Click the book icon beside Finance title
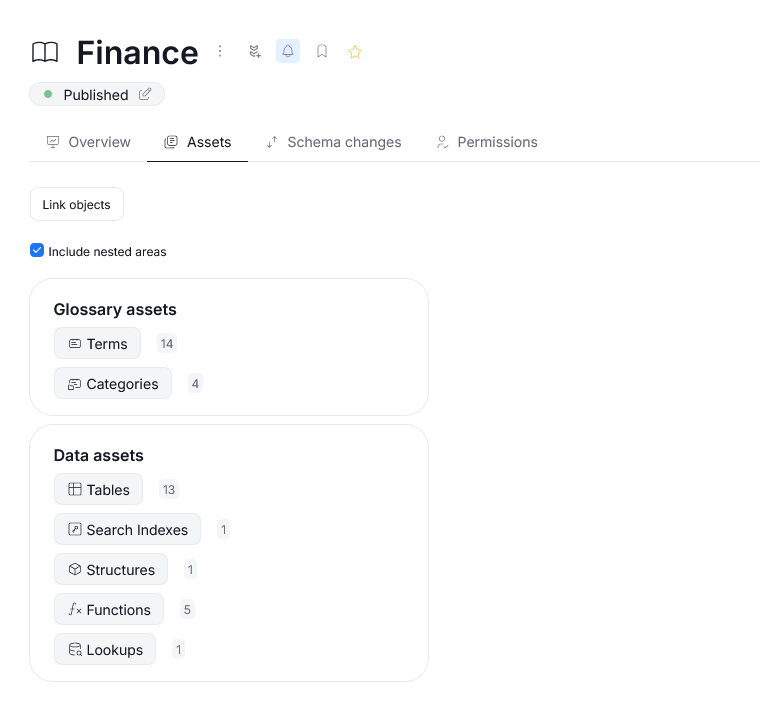The height and width of the screenshot is (710, 760). pos(45,52)
